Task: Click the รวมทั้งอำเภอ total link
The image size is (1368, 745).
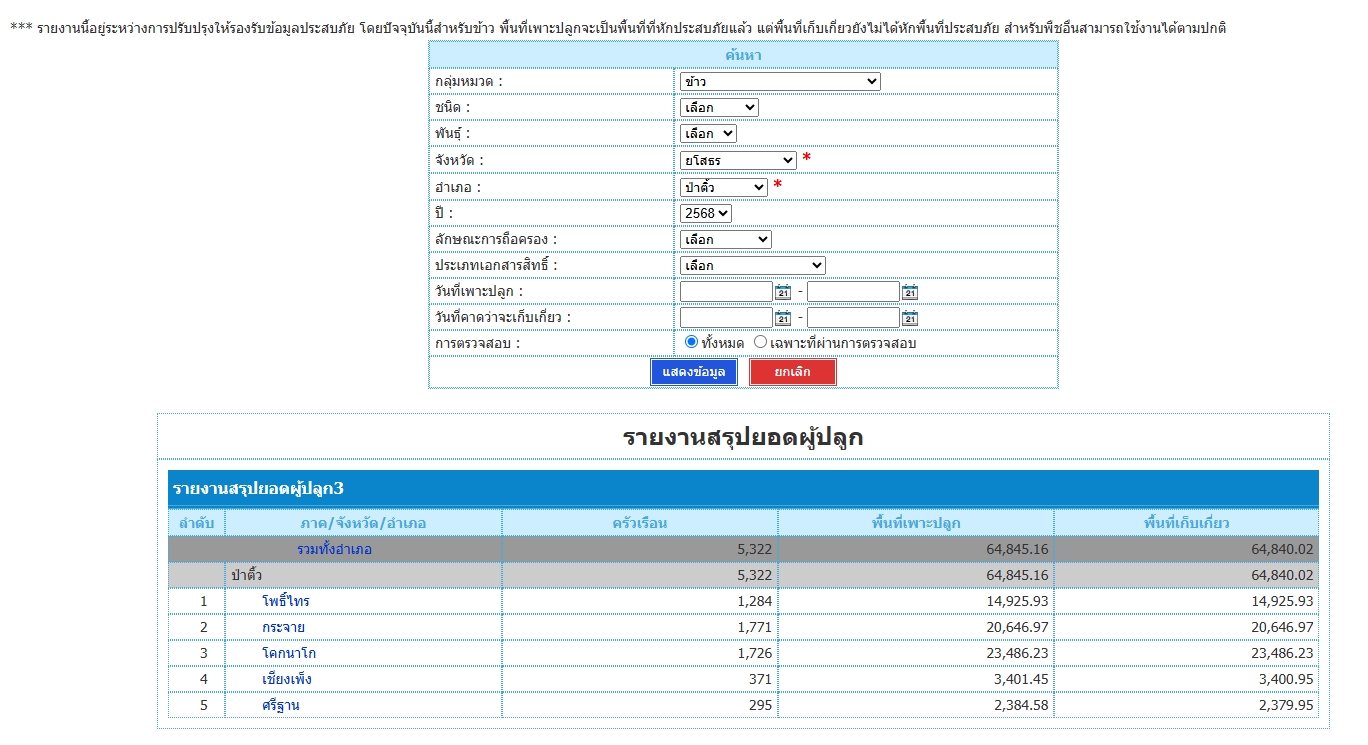Action: point(334,549)
